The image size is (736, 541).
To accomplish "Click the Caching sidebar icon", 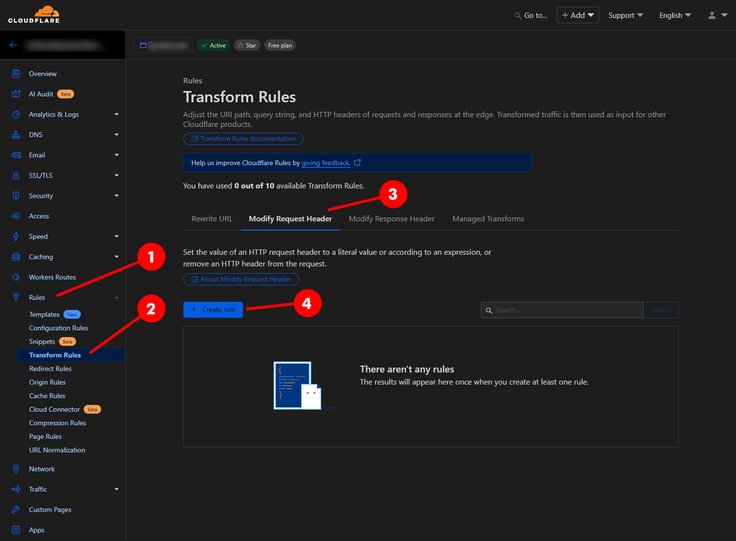I will (x=16, y=257).
